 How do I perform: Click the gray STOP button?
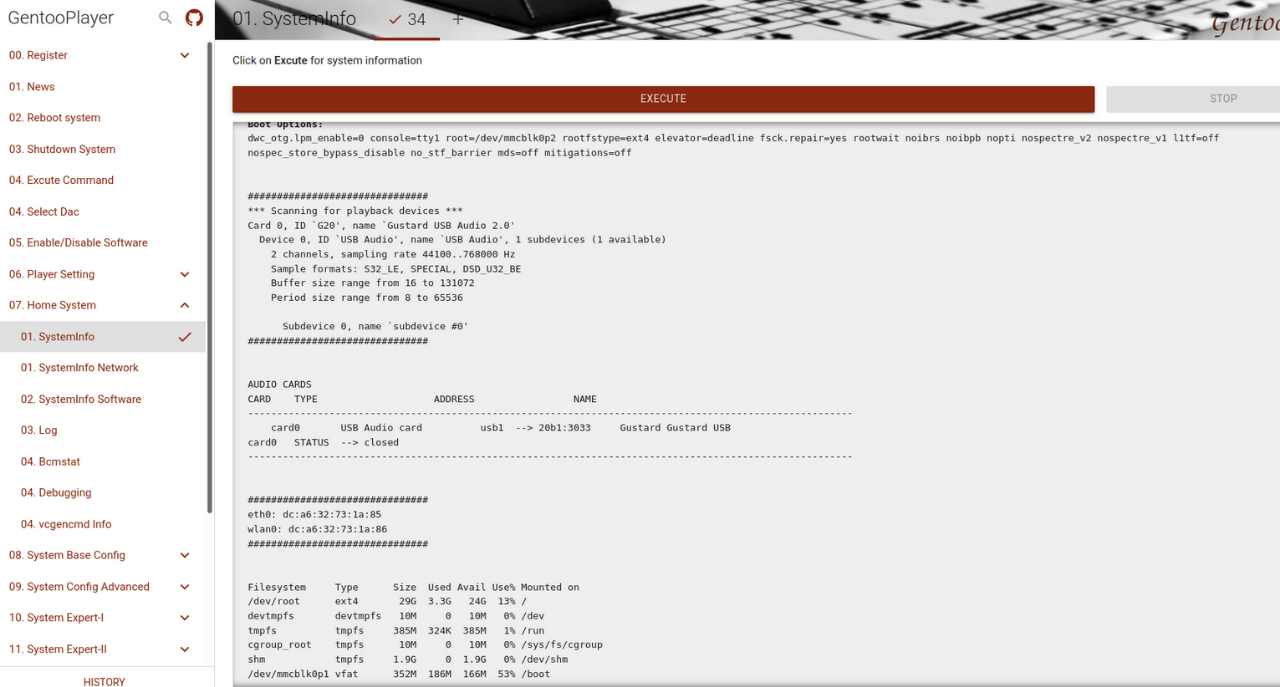(1193, 99)
